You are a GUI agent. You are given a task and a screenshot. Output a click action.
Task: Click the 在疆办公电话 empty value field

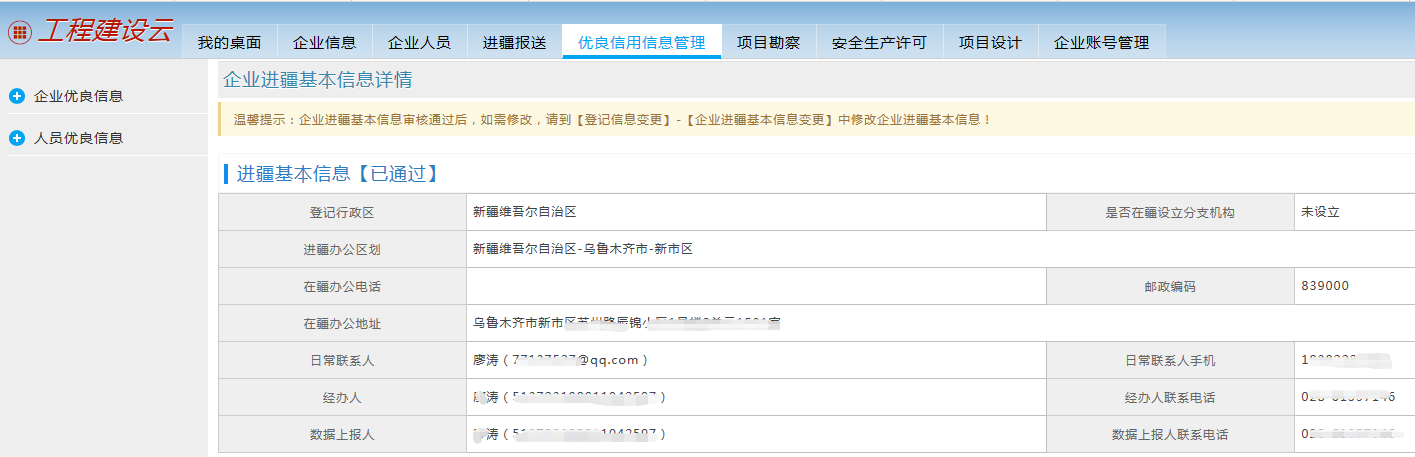pyautogui.click(x=755, y=286)
